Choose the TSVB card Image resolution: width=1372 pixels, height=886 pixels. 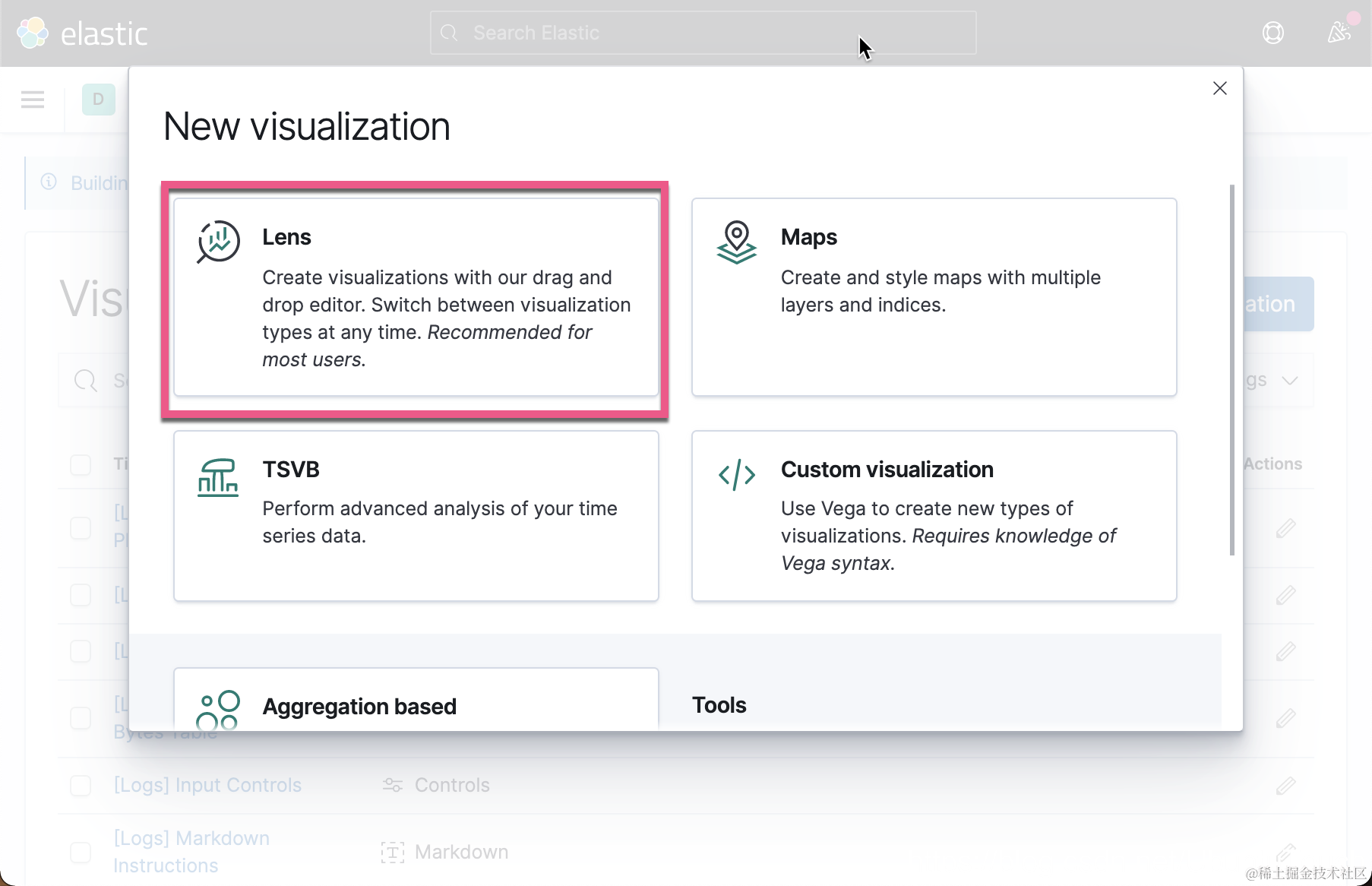tap(416, 516)
